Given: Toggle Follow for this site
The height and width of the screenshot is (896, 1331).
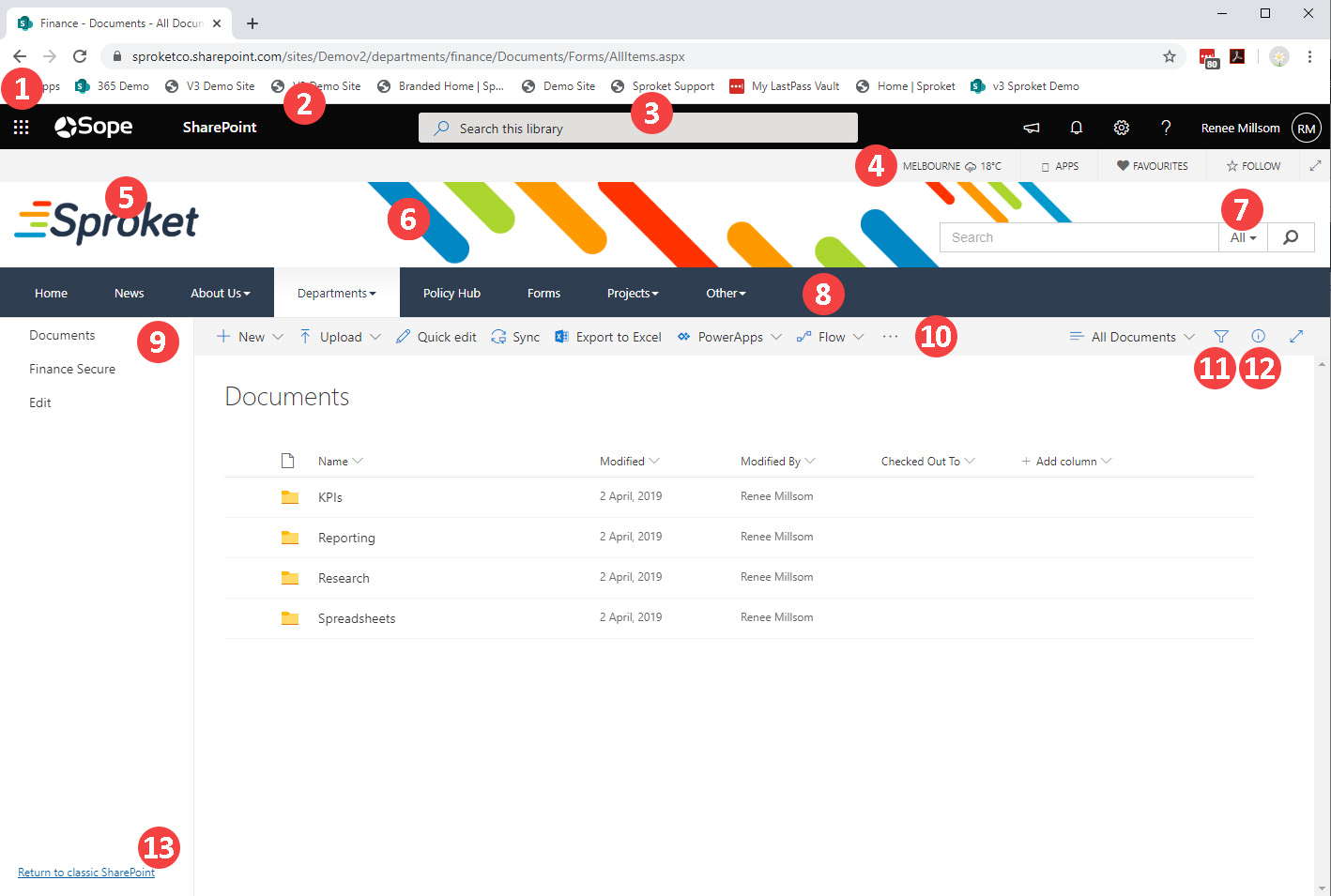Looking at the screenshot, I should 1253,166.
